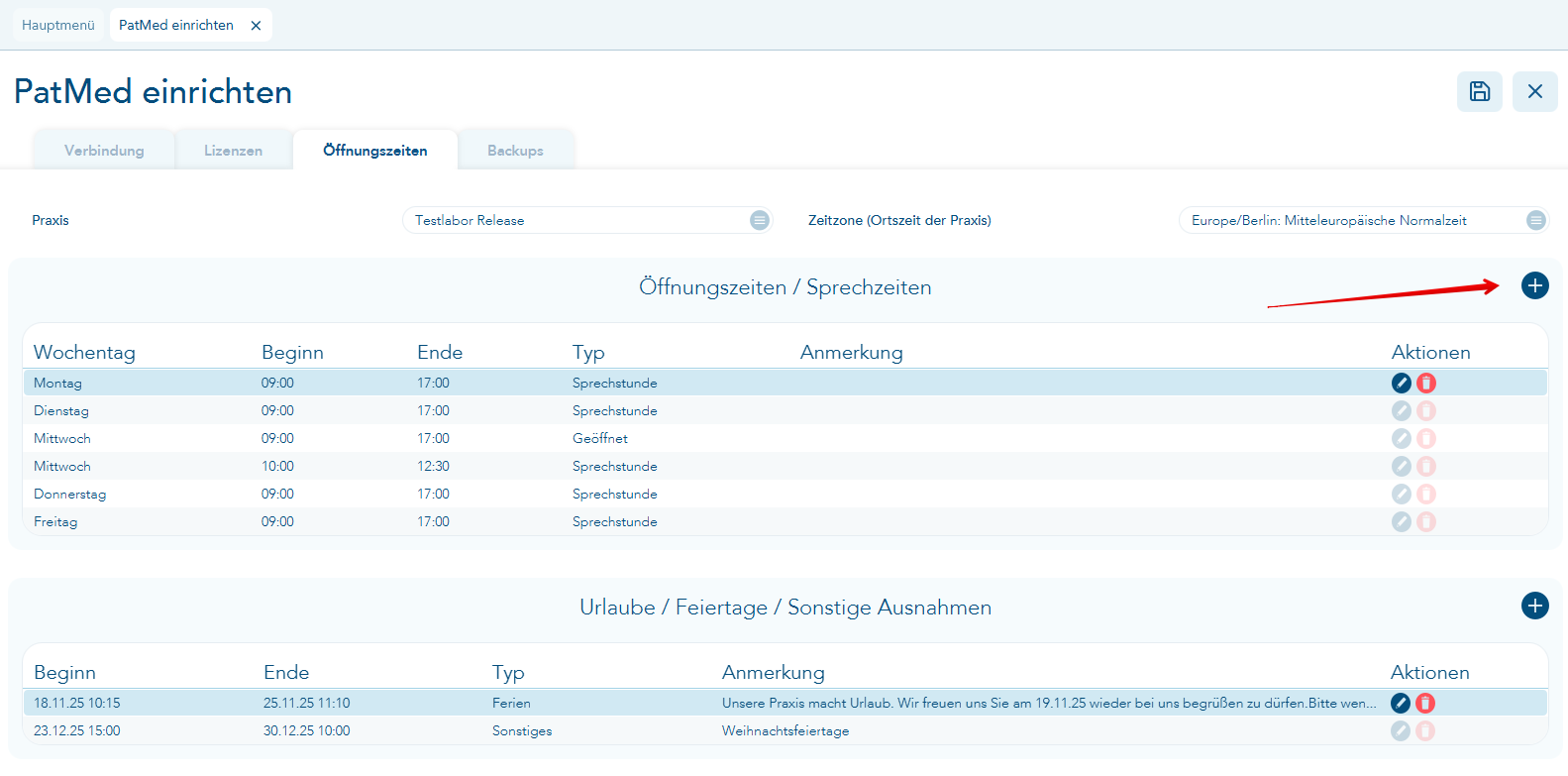Select the Donnerstag weekday cell
Screen dimensions: 1568x776
69,494
